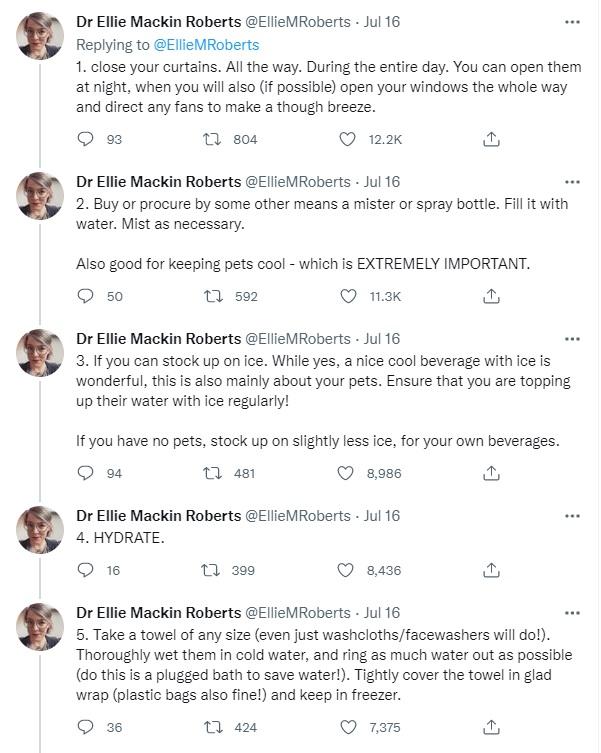Image resolution: width=601 pixels, height=753 pixels.
Task: Share the 'close your curtains' tweet
Action: tap(491, 140)
